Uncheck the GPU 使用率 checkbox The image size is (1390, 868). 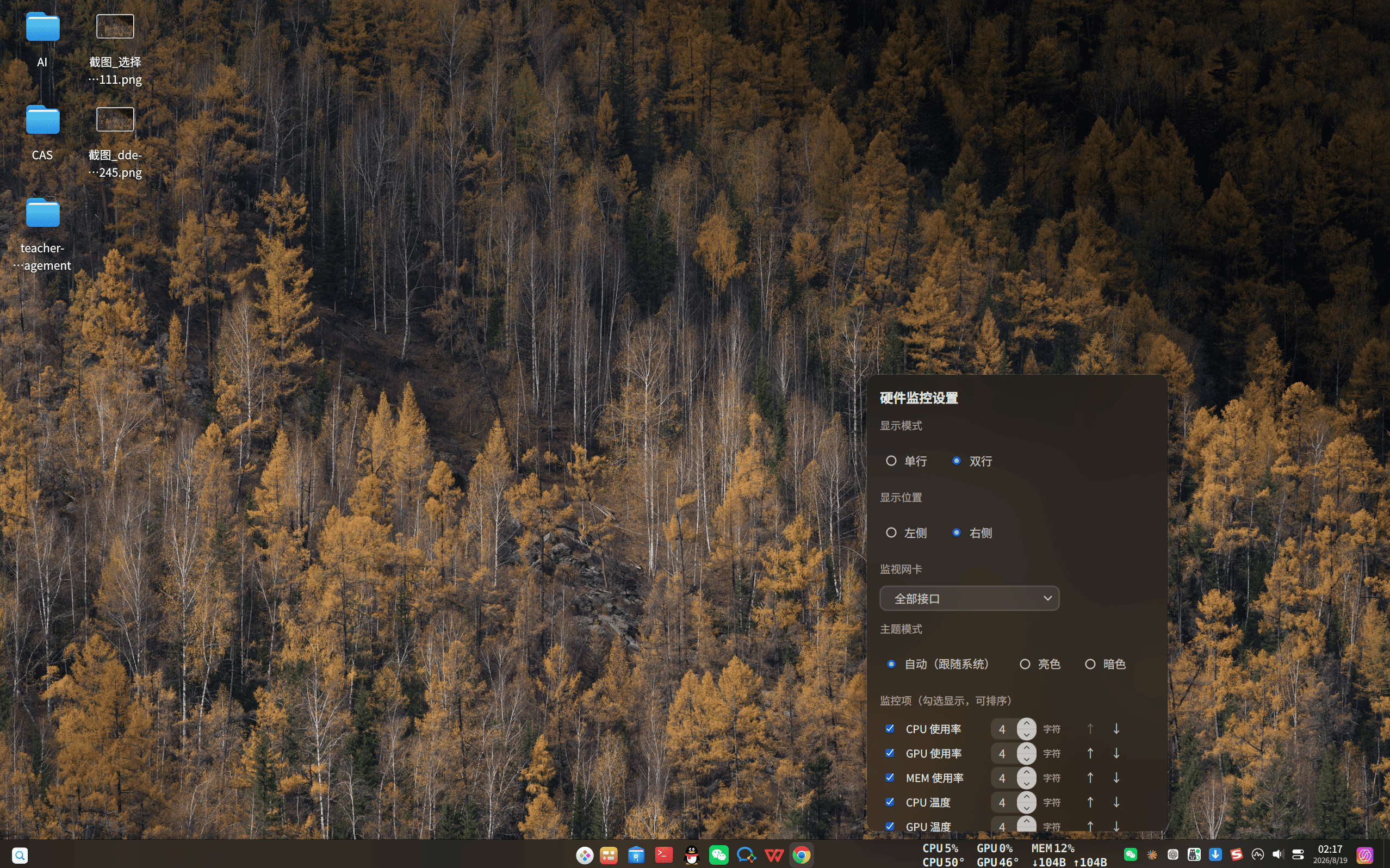(x=890, y=753)
